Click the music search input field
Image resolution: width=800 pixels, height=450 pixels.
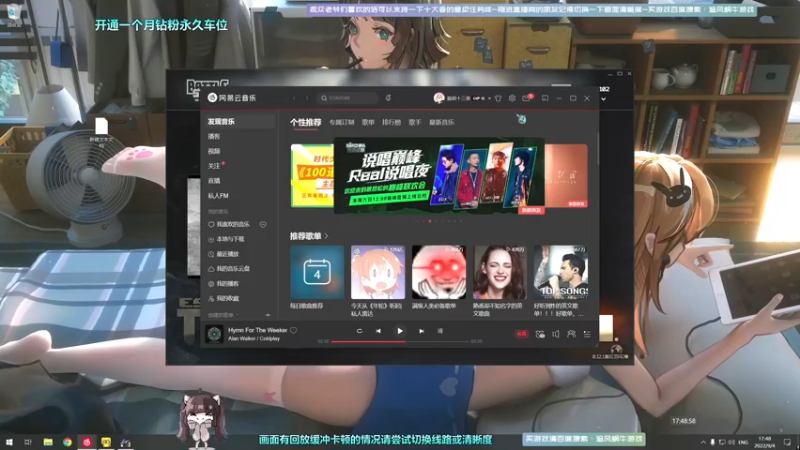pyautogui.click(x=347, y=98)
